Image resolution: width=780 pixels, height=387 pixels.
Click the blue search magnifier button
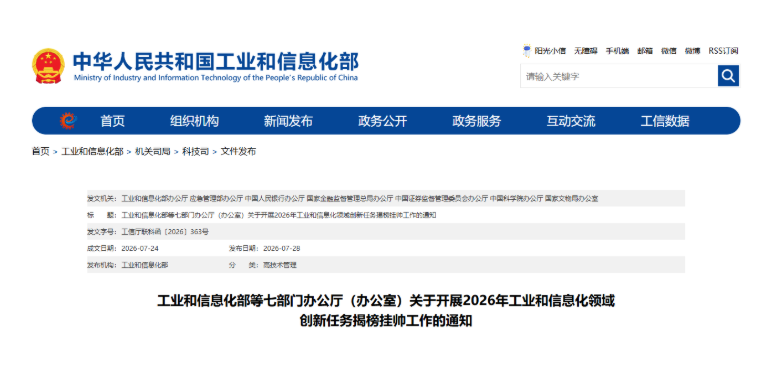coord(728,76)
